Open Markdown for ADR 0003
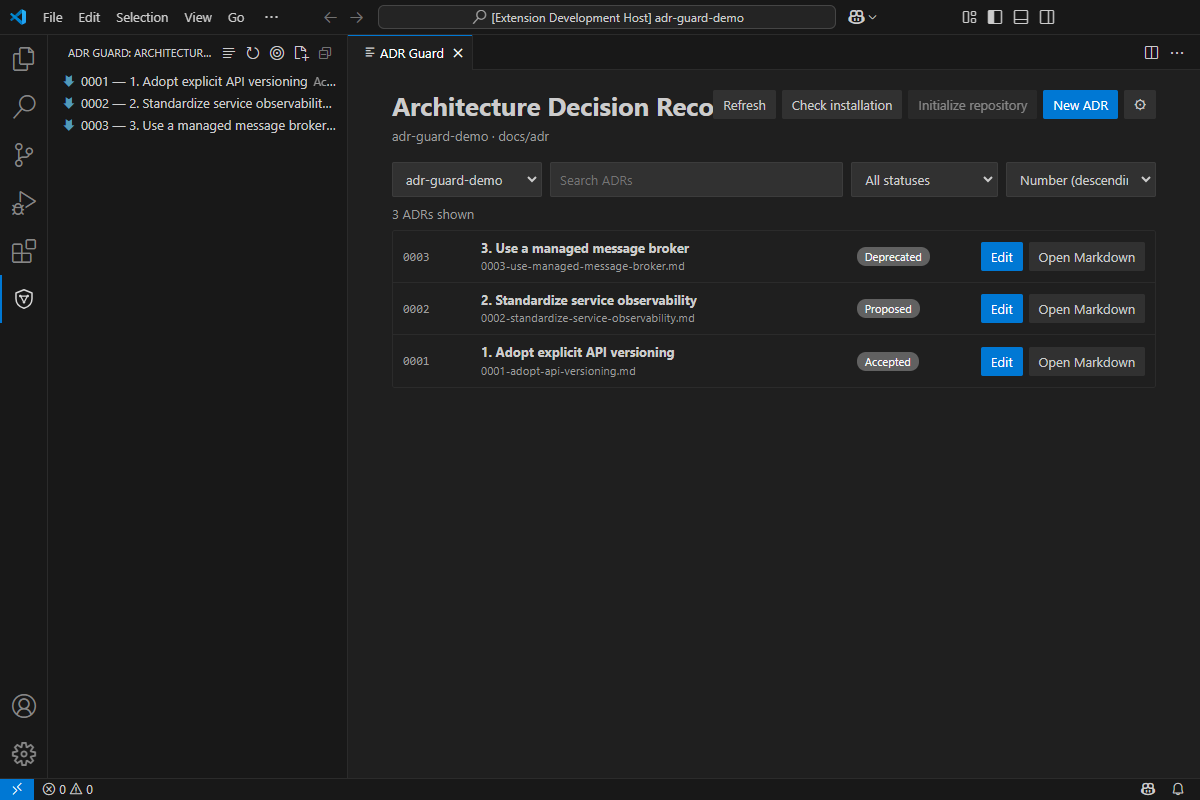1200x800 pixels. point(1087,257)
